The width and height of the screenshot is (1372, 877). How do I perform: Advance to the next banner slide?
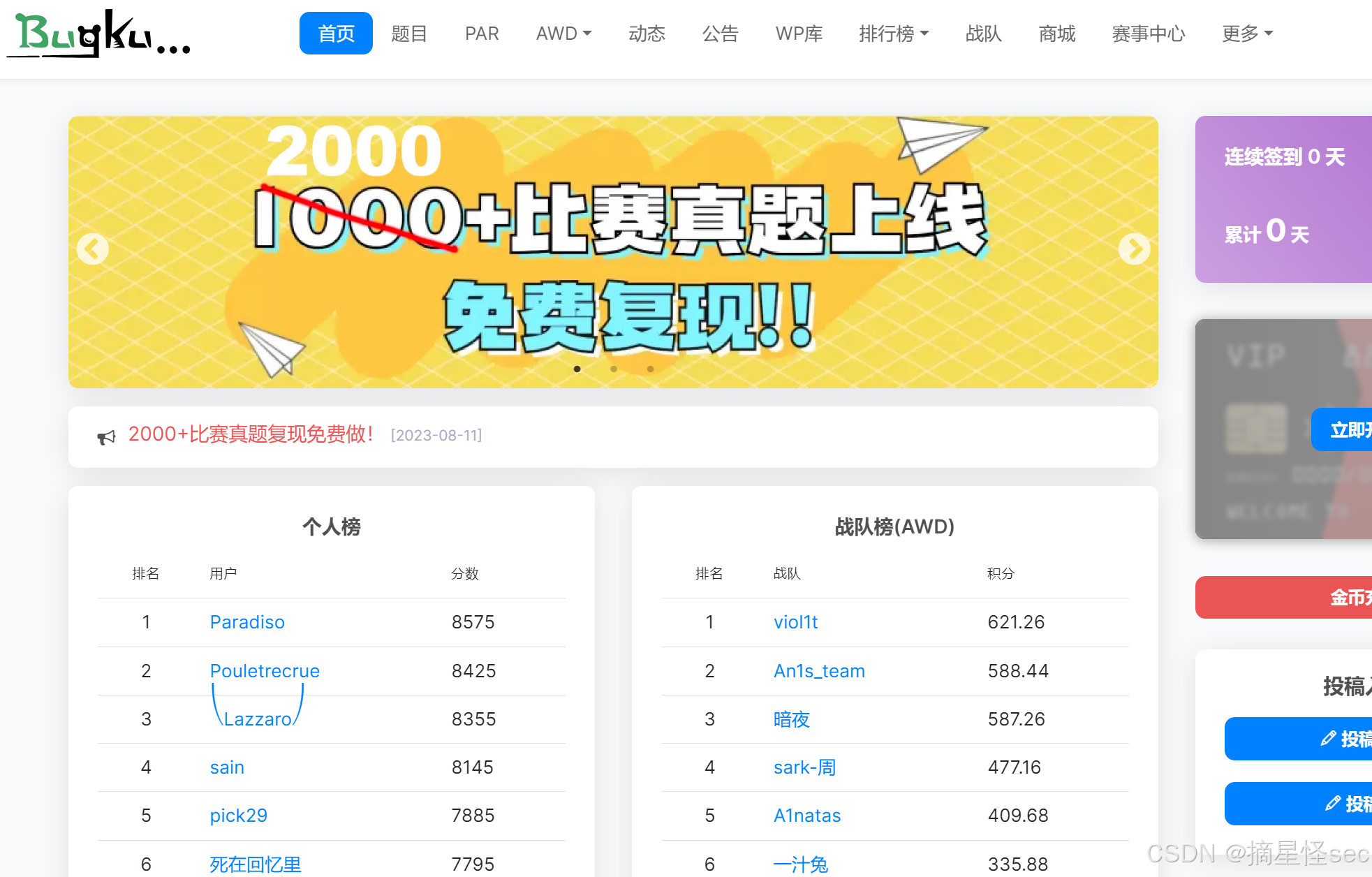click(x=1134, y=249)
